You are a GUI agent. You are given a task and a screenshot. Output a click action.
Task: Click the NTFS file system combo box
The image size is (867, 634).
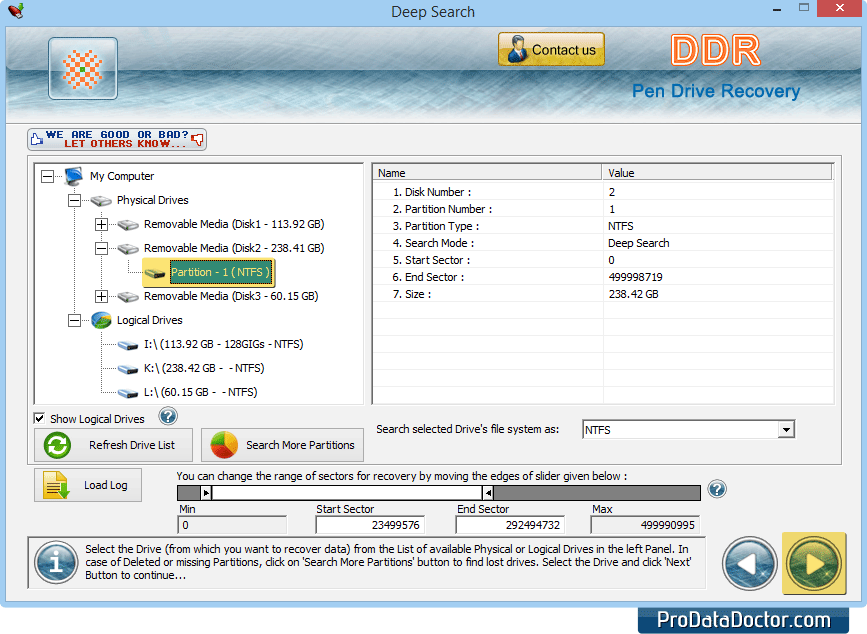688,429
